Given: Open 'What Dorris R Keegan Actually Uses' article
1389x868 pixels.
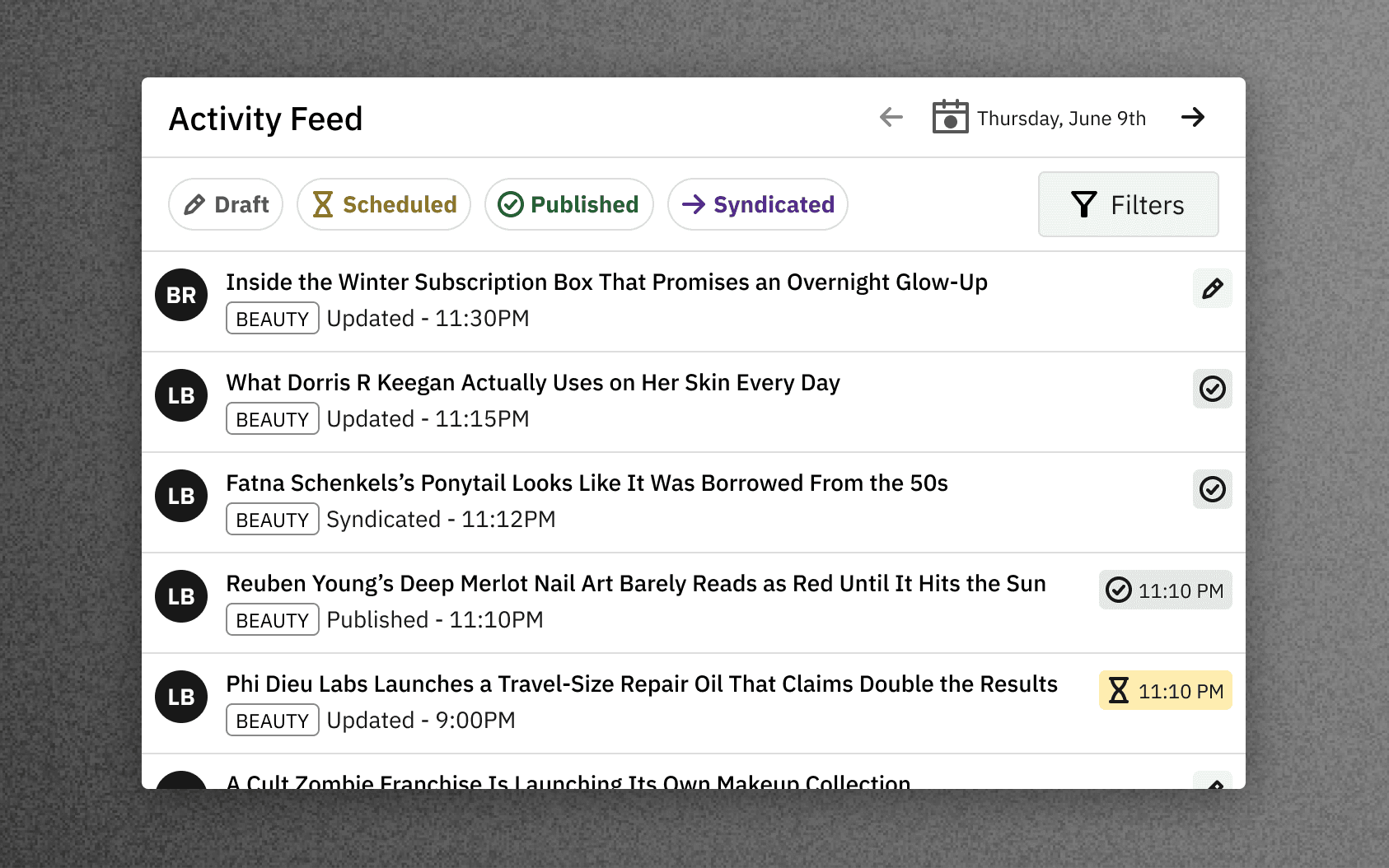Looking at the screenshot, I should click(533, 383).
